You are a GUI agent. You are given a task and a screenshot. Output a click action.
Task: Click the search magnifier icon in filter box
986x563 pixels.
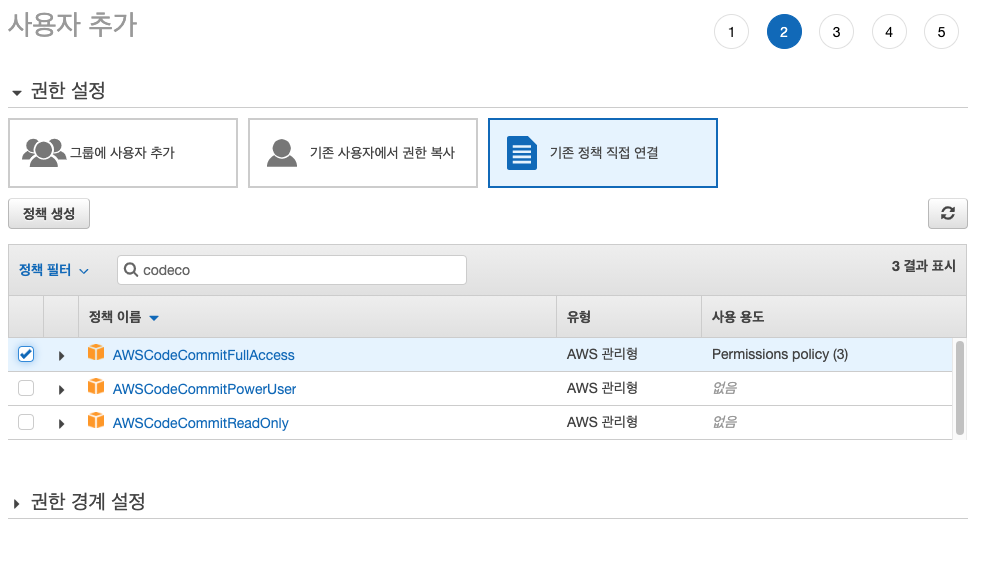point(131,270)
